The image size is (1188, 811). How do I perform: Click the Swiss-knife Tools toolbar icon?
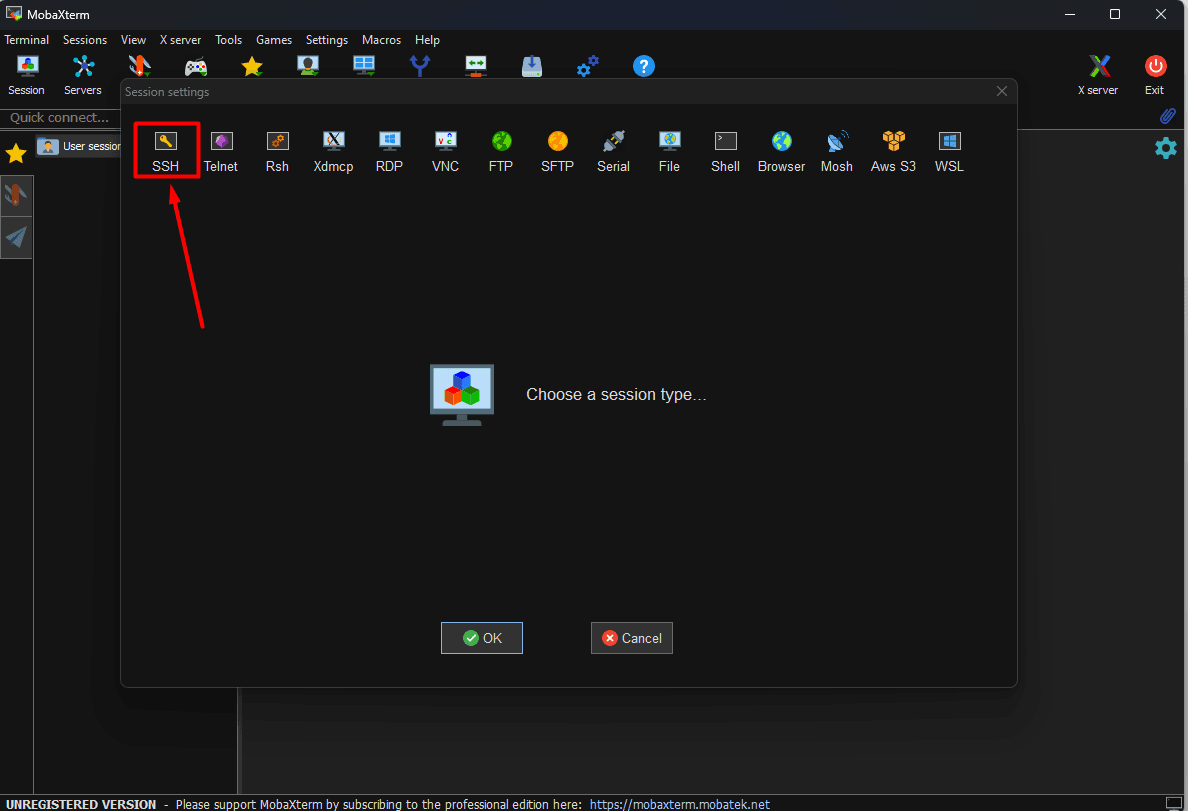coord(139,66)
